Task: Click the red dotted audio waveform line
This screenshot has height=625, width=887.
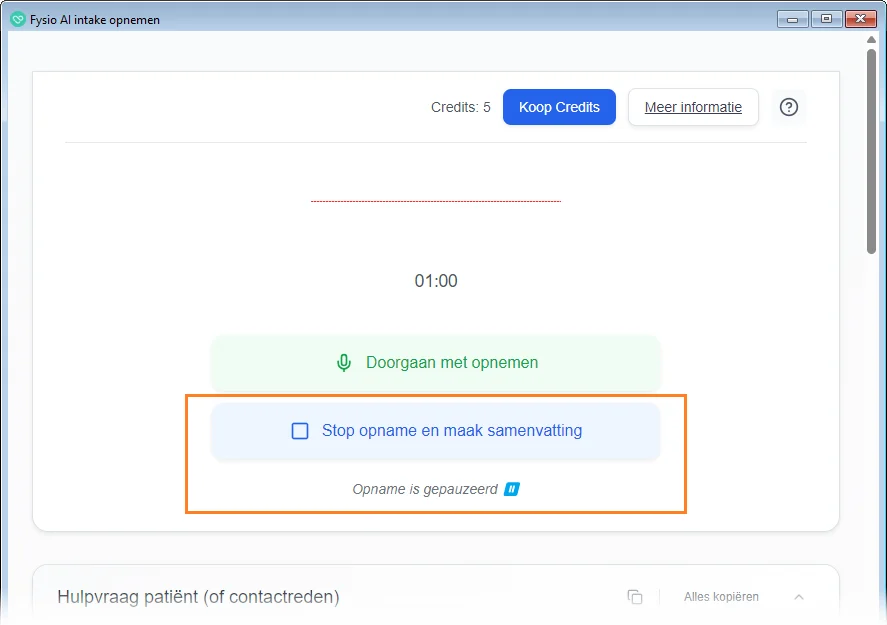Action: click(x=436, y=201)
